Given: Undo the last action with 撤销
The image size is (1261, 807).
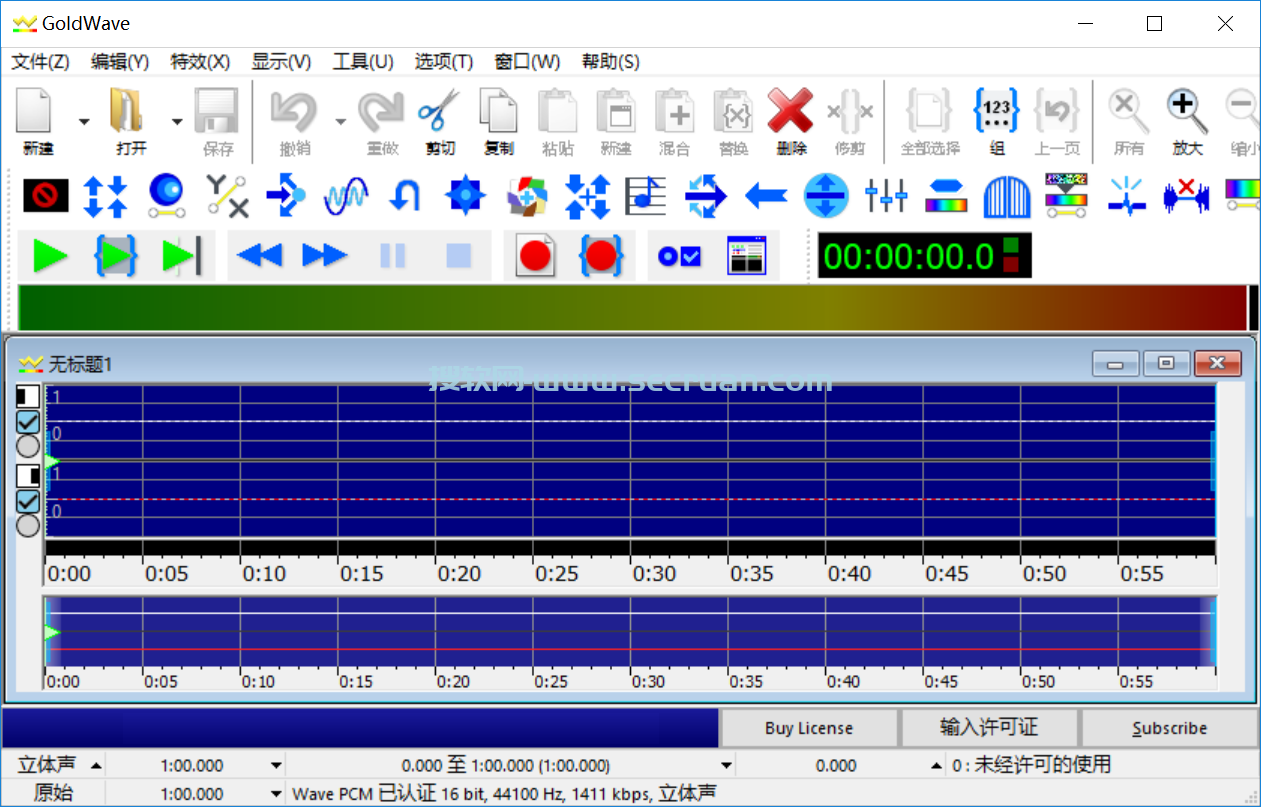Looking at the screenshot, I should pyautogui.click(x=294, y=121).
